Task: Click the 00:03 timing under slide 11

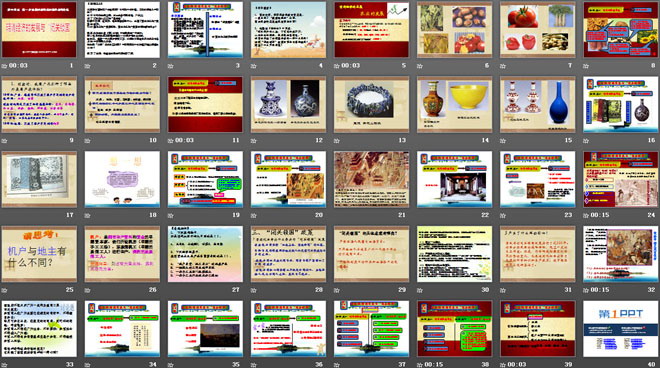Action: click(x=184, y=141)
